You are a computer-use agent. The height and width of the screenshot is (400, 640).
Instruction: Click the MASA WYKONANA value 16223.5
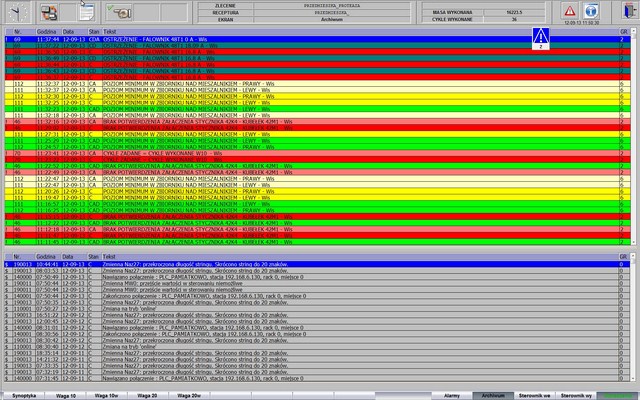pyautogui.click(x=514, y=12)
